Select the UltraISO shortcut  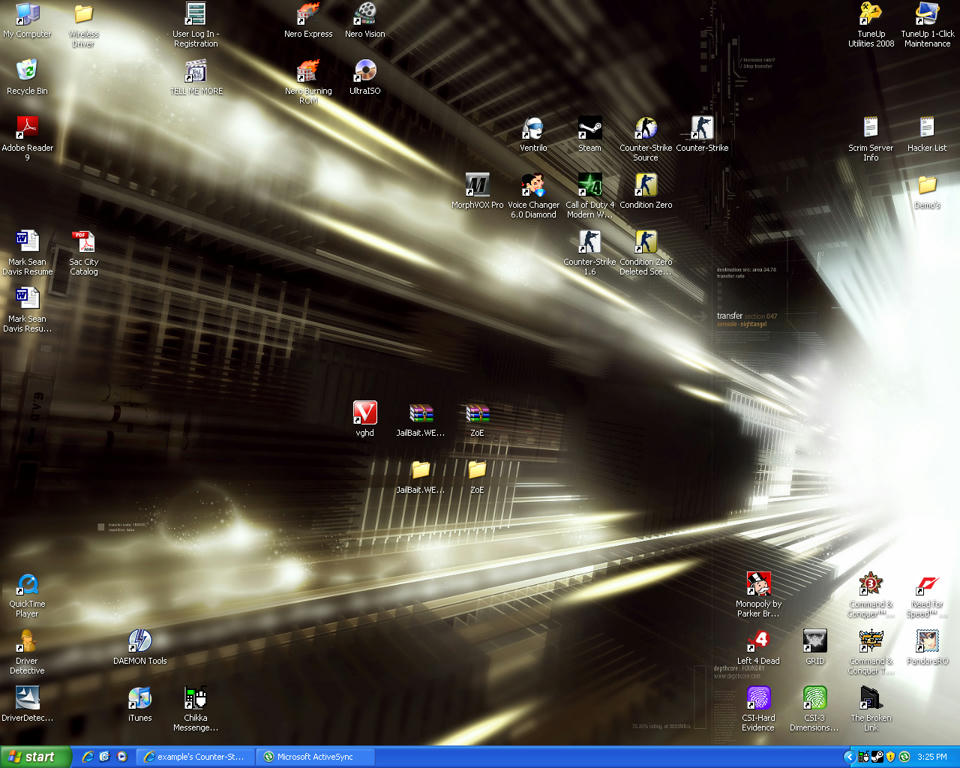[365, 78]
